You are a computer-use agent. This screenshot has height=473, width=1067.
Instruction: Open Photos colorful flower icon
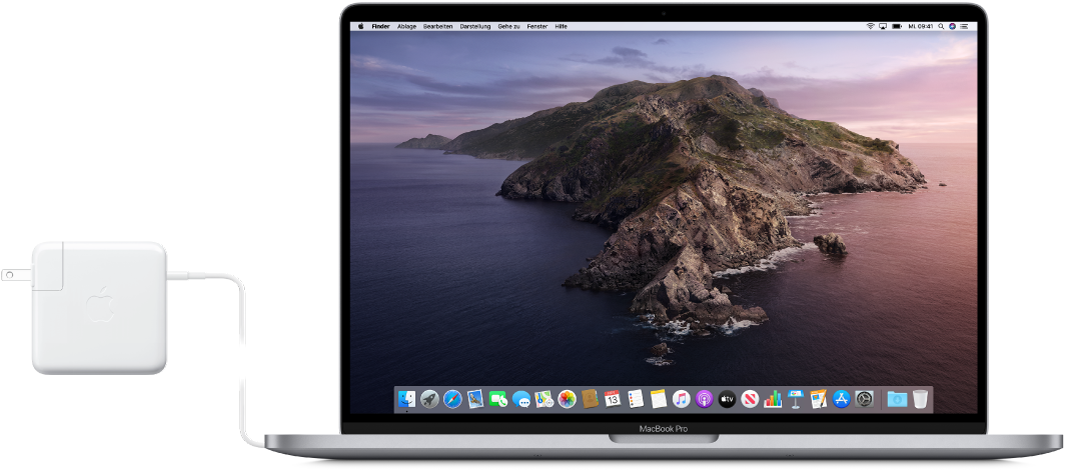pyautogui.click(x=567, y=399)
